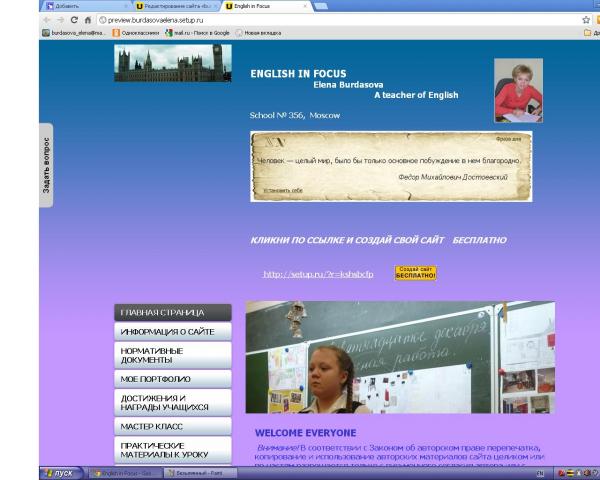Bookmark this page with the star icon
This screenshot has height=480, width=600.
coord(586,20)
